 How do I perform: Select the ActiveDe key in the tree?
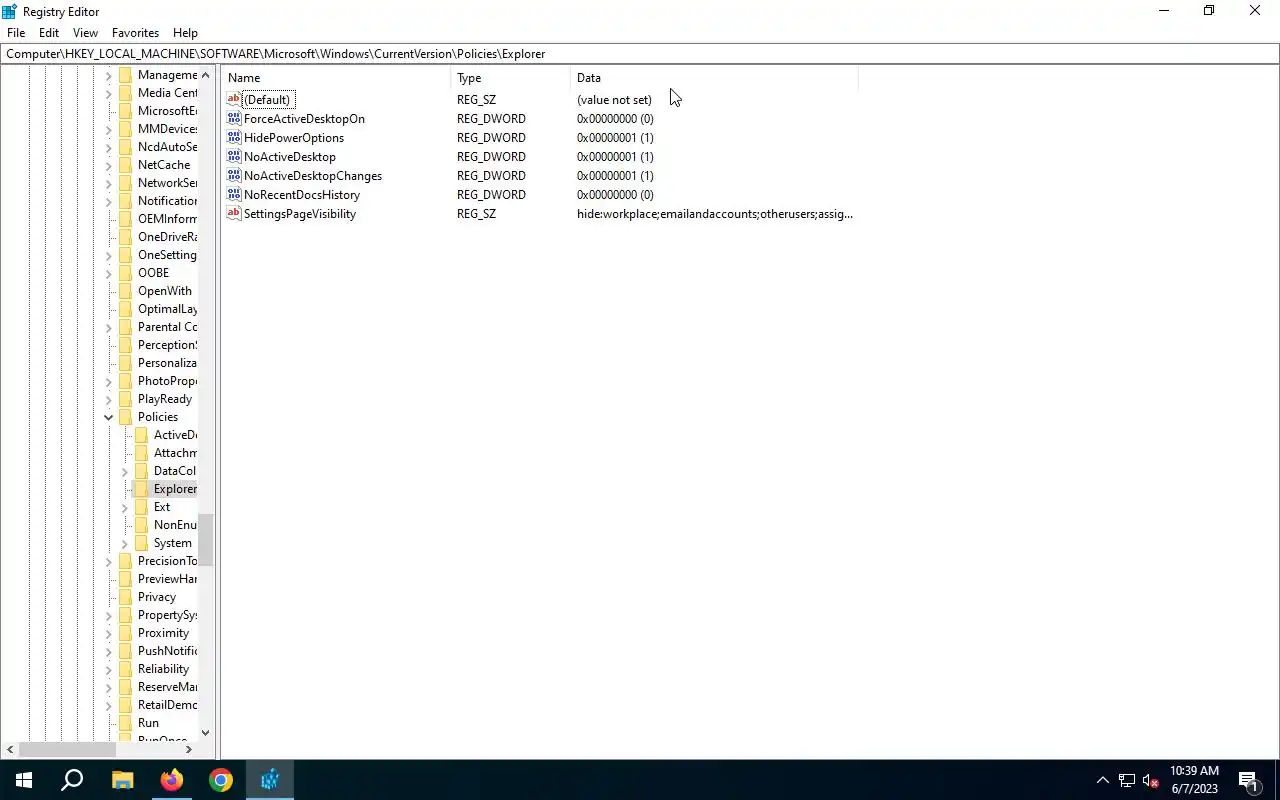(175, 435)
